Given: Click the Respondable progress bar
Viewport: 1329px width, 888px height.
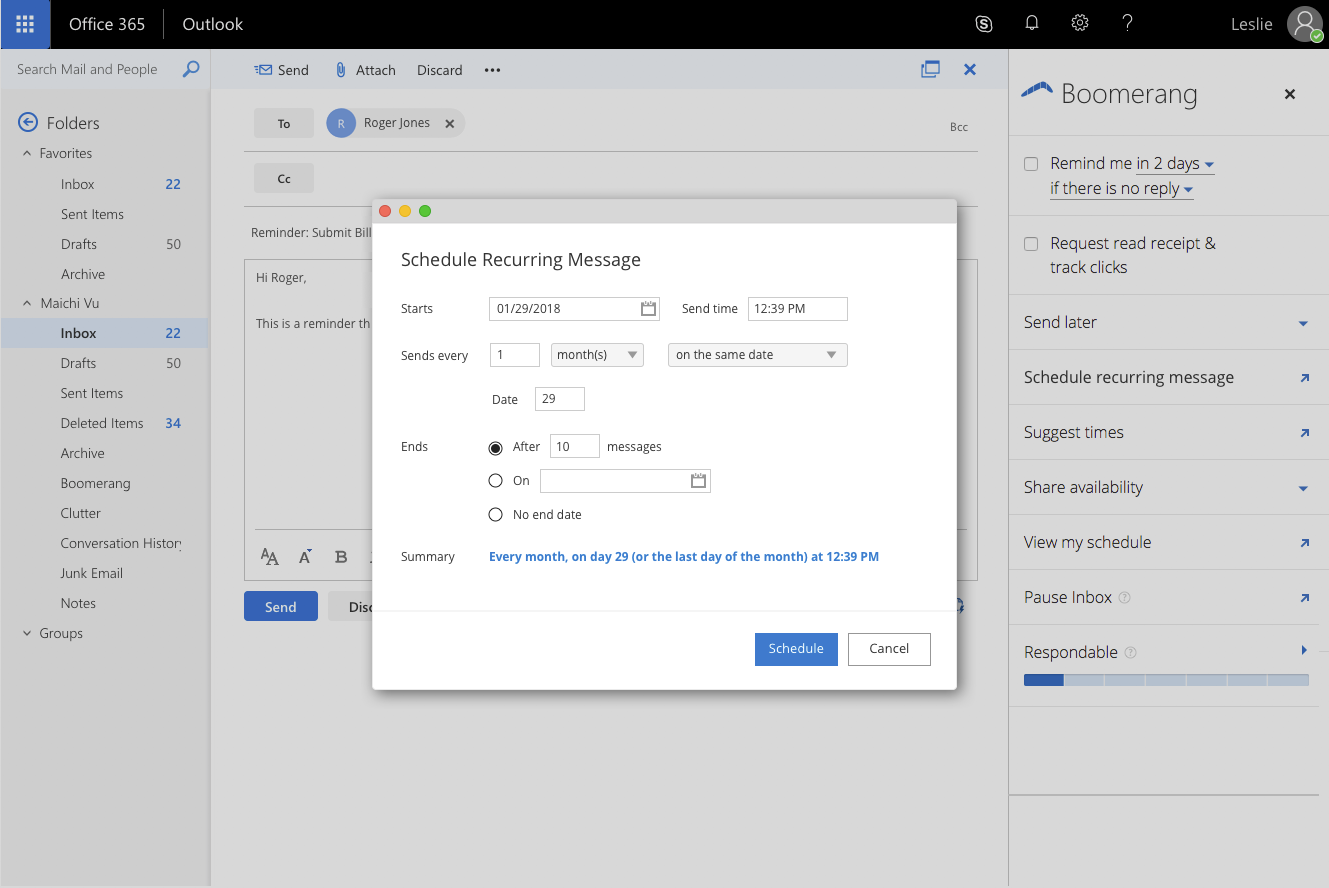Looking at the screenshot, I should click(1164, 680).
